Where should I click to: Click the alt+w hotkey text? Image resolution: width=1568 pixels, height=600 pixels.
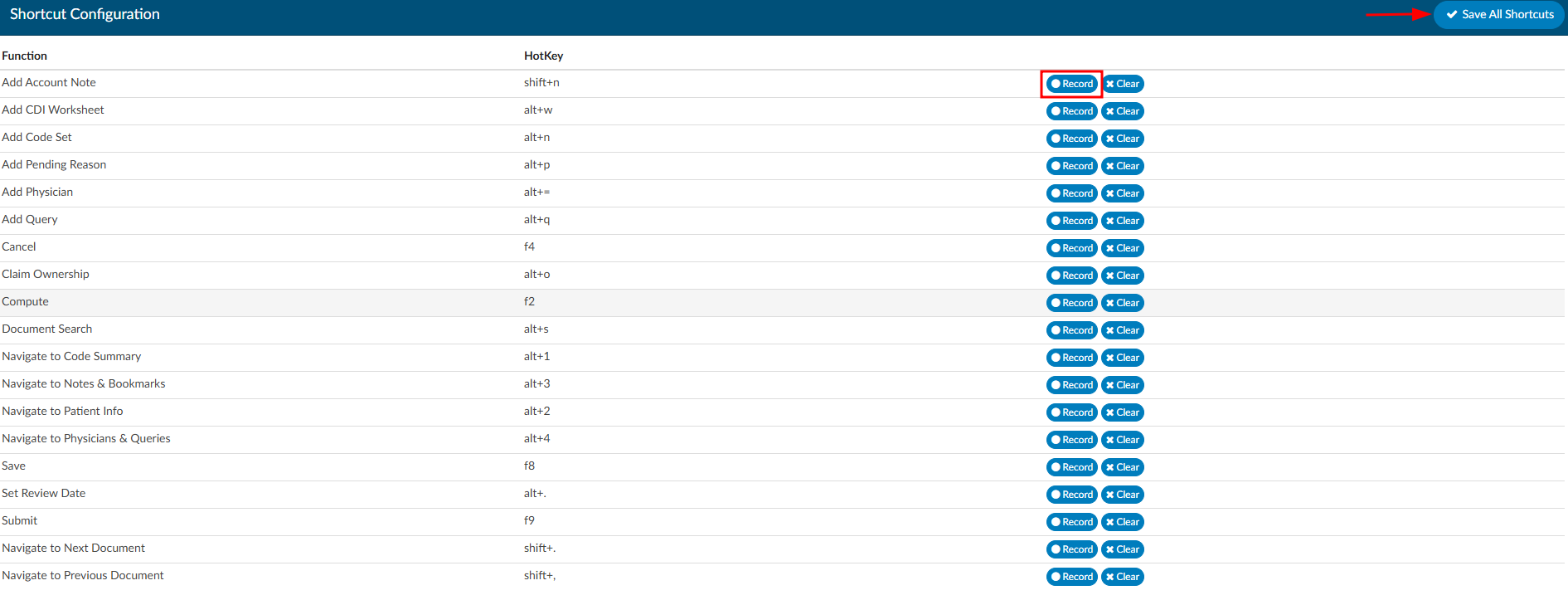(x=538, y=110)
